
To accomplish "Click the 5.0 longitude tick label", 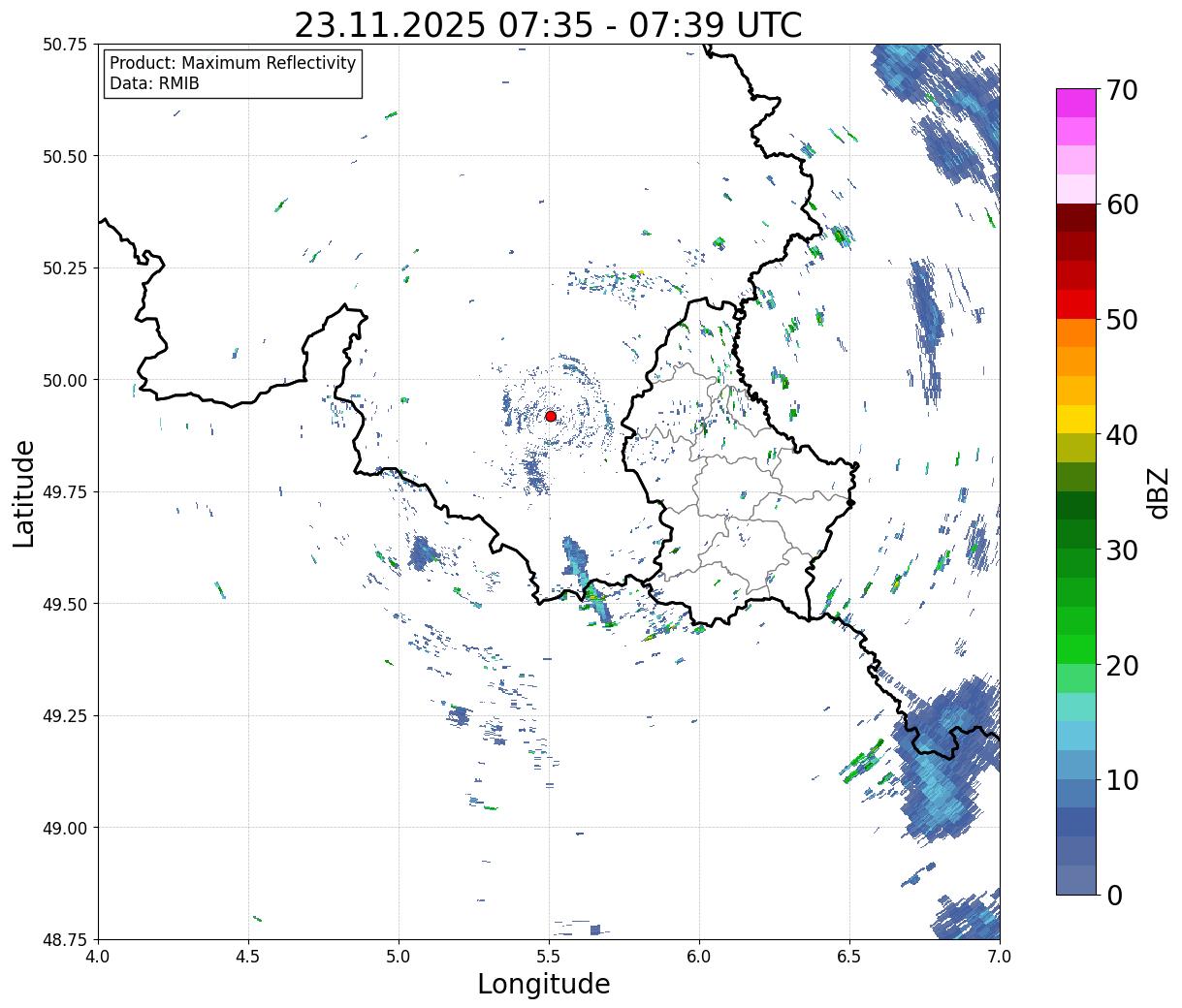I will (x=399, y=957).
